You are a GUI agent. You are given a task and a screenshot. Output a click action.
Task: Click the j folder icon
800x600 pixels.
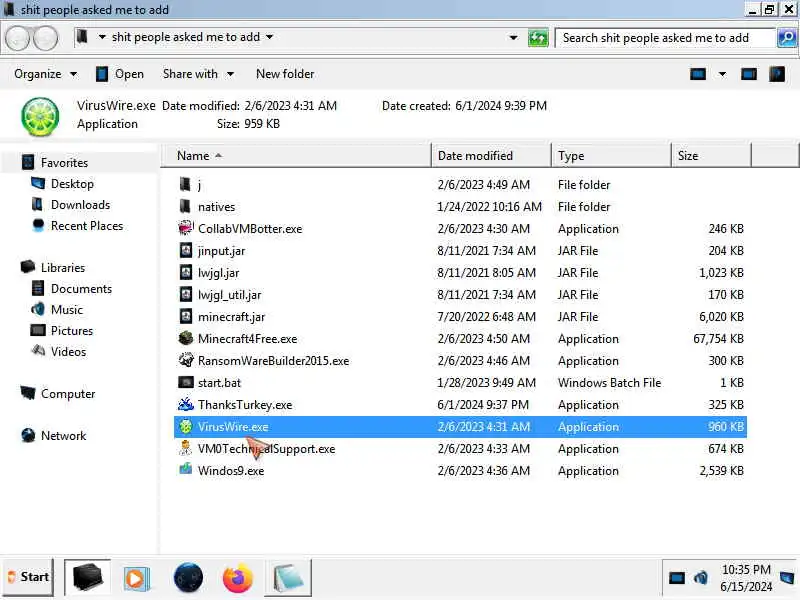185,184
